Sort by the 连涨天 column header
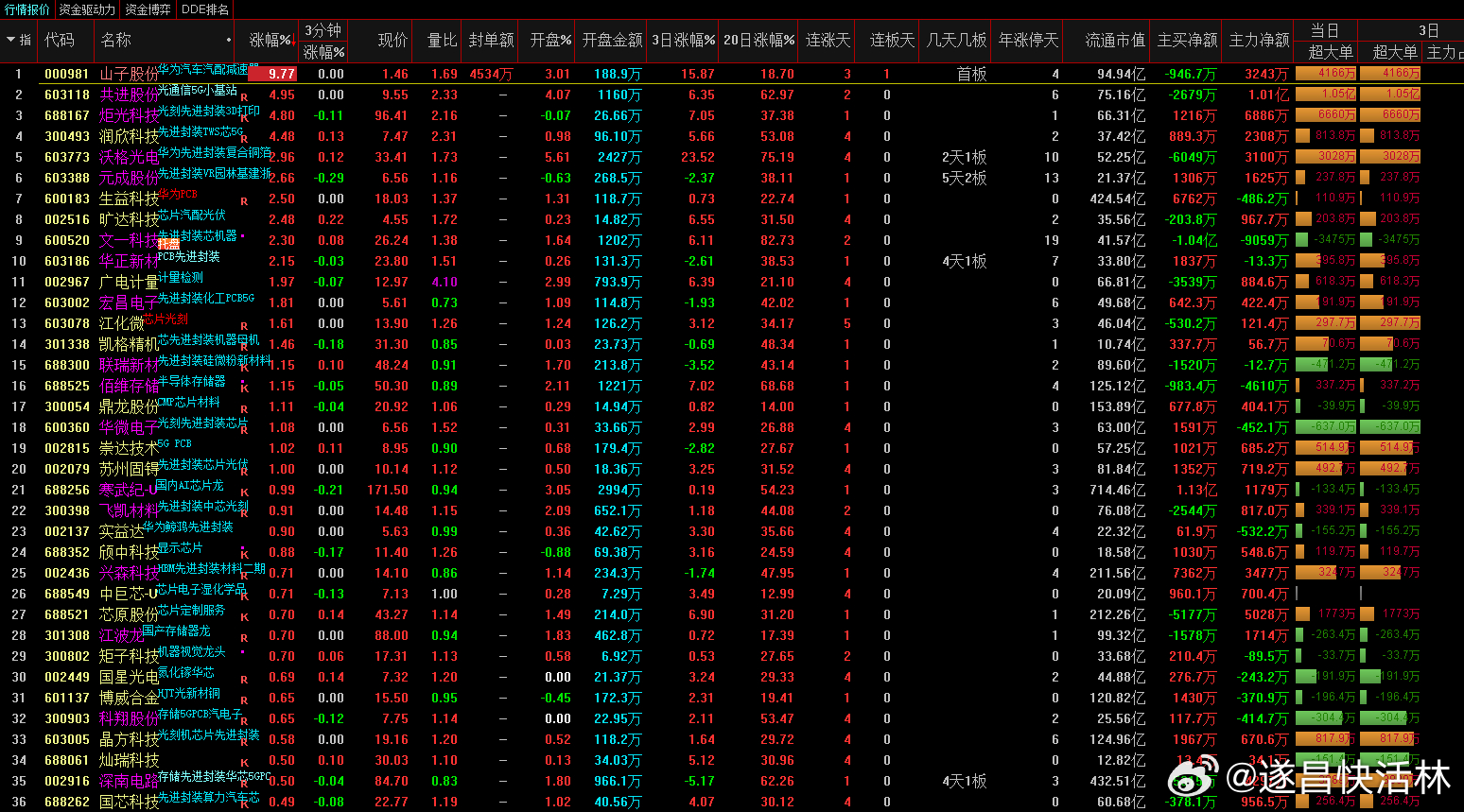Viewport: 1464px width, 812px height. pos(828,40)
